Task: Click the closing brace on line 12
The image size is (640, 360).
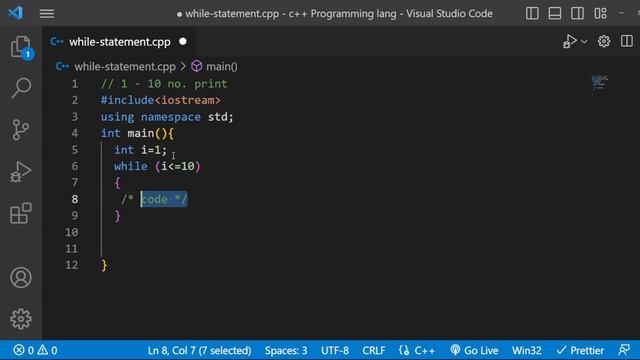Action: pos(104,265)
